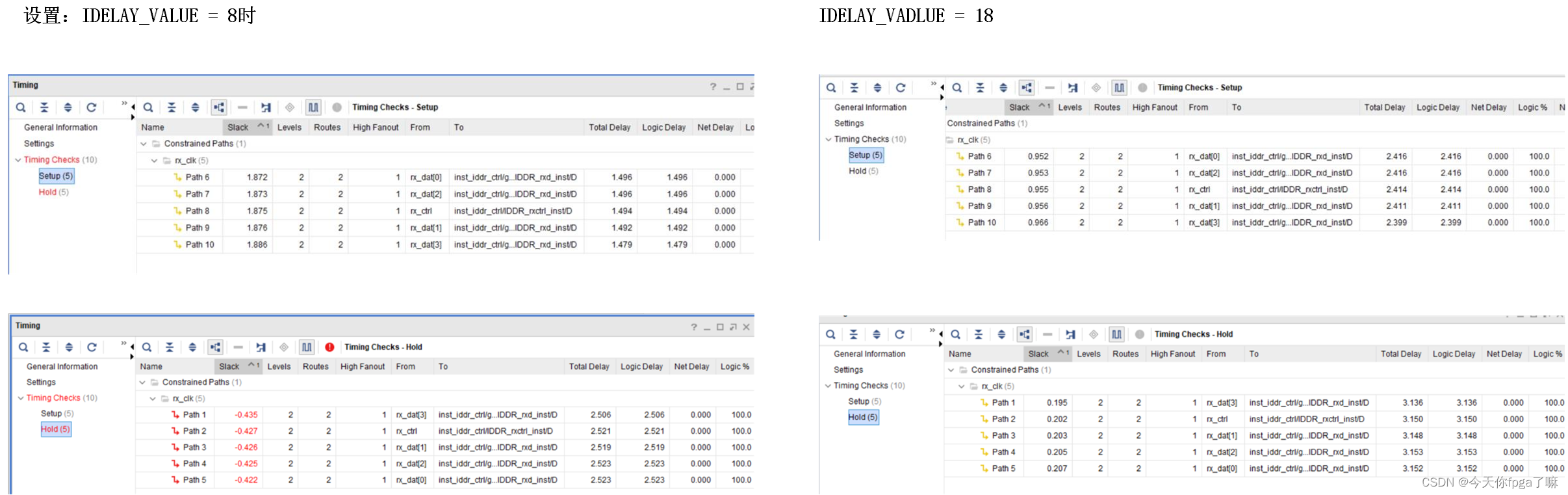Collapse Timing Checks (10) in bottom-left Hold panel
Image resolution: width=1568 pixels, height=495 pixels.
tap(21, 398)
